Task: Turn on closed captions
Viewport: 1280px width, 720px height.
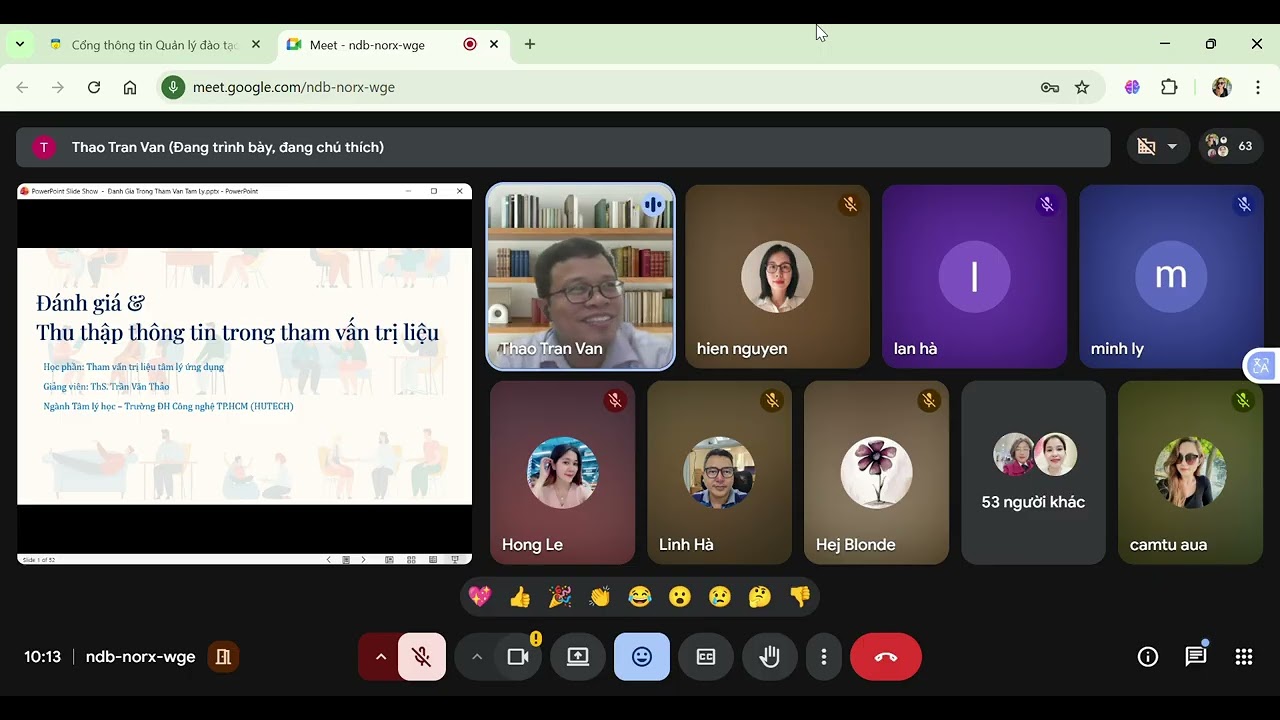Action: [x=706, y=657]
